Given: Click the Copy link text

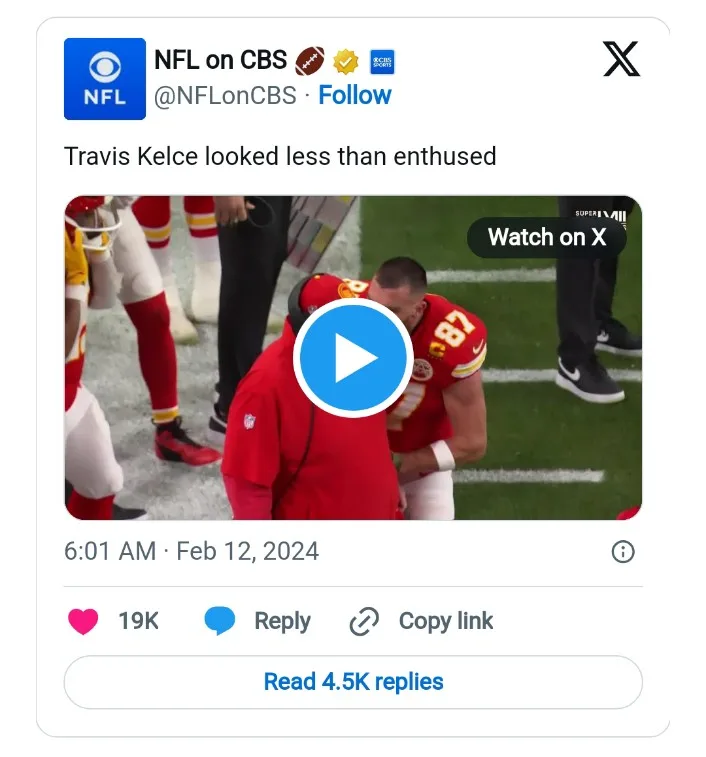Looking at the screenshot, I should point(446,621).
